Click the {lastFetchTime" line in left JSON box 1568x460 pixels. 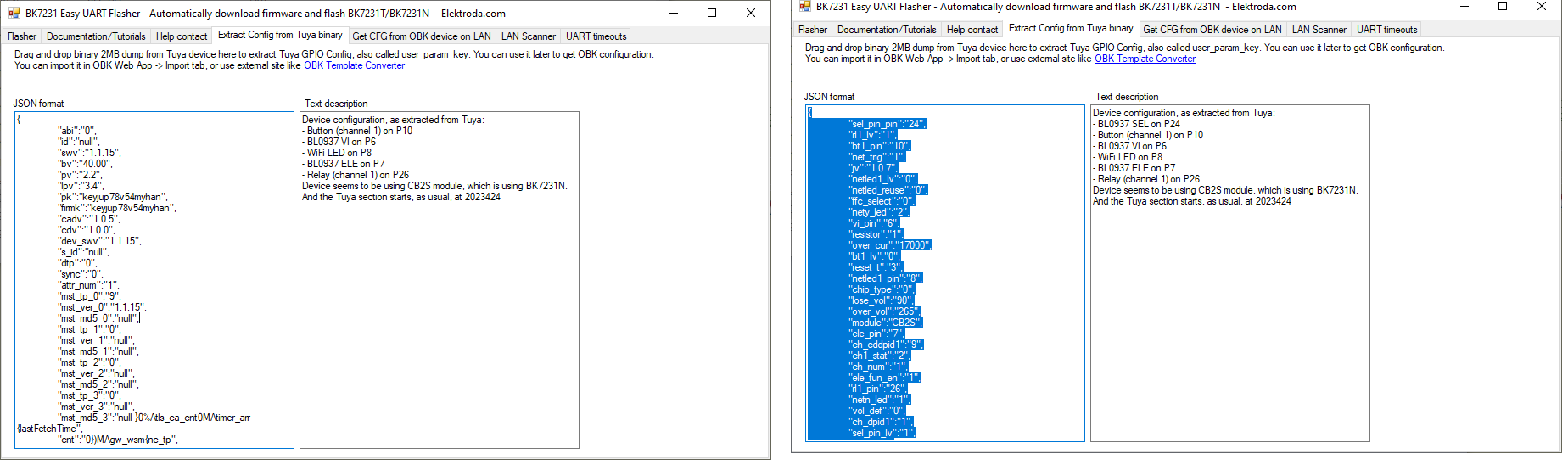point(49,429)
